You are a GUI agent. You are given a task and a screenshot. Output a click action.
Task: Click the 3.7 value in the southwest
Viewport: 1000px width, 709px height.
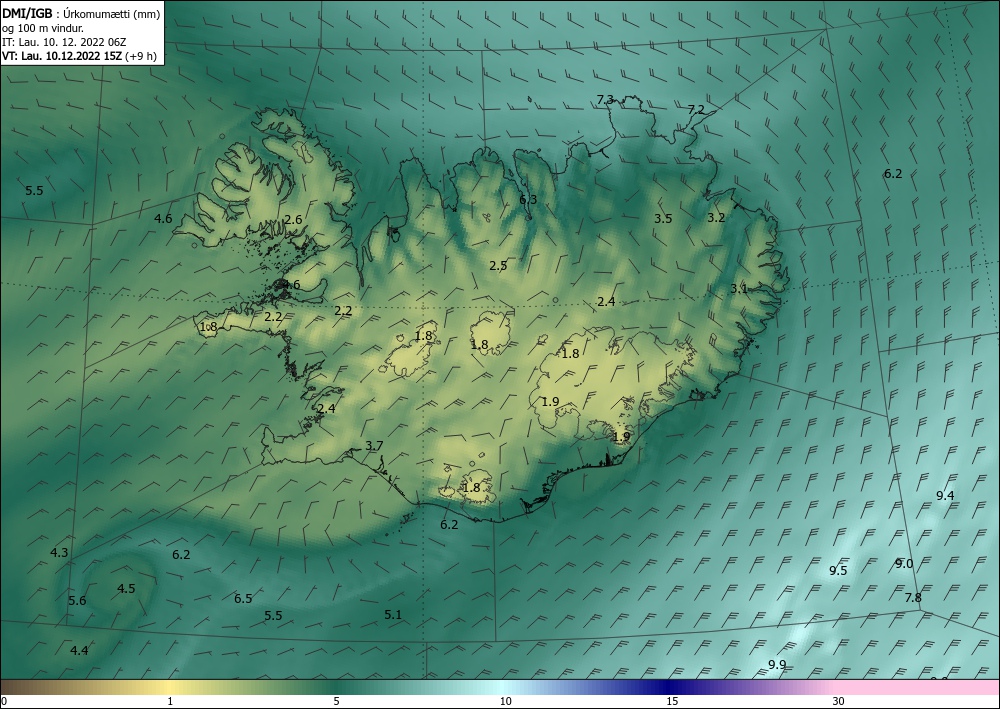[374, 446]
